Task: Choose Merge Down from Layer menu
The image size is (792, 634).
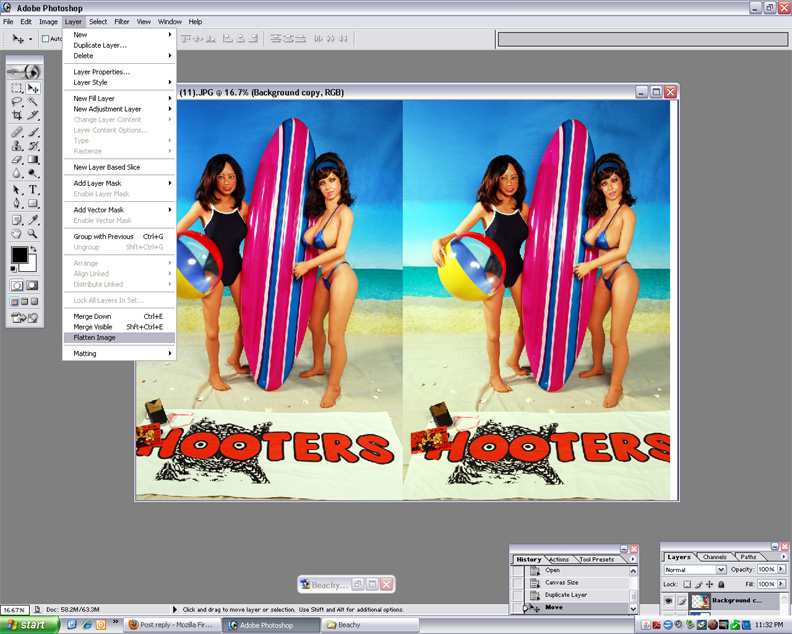Action: [x=119, y=316]
